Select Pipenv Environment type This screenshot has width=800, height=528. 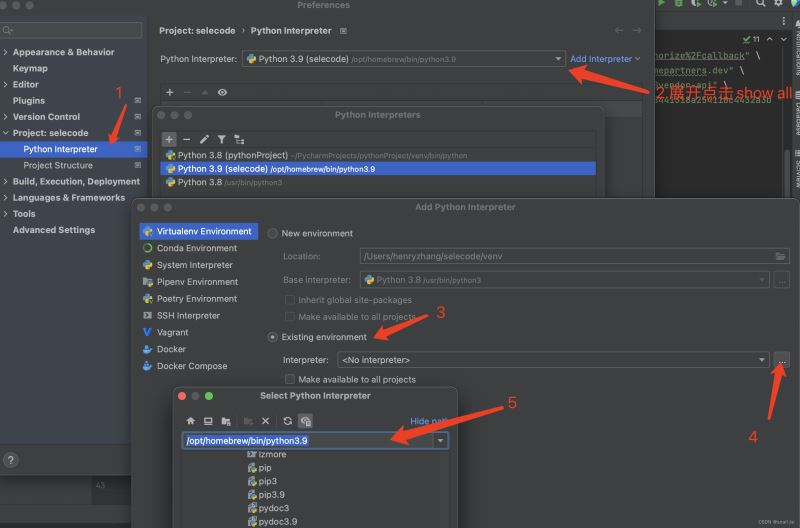[x=197, y=282]
